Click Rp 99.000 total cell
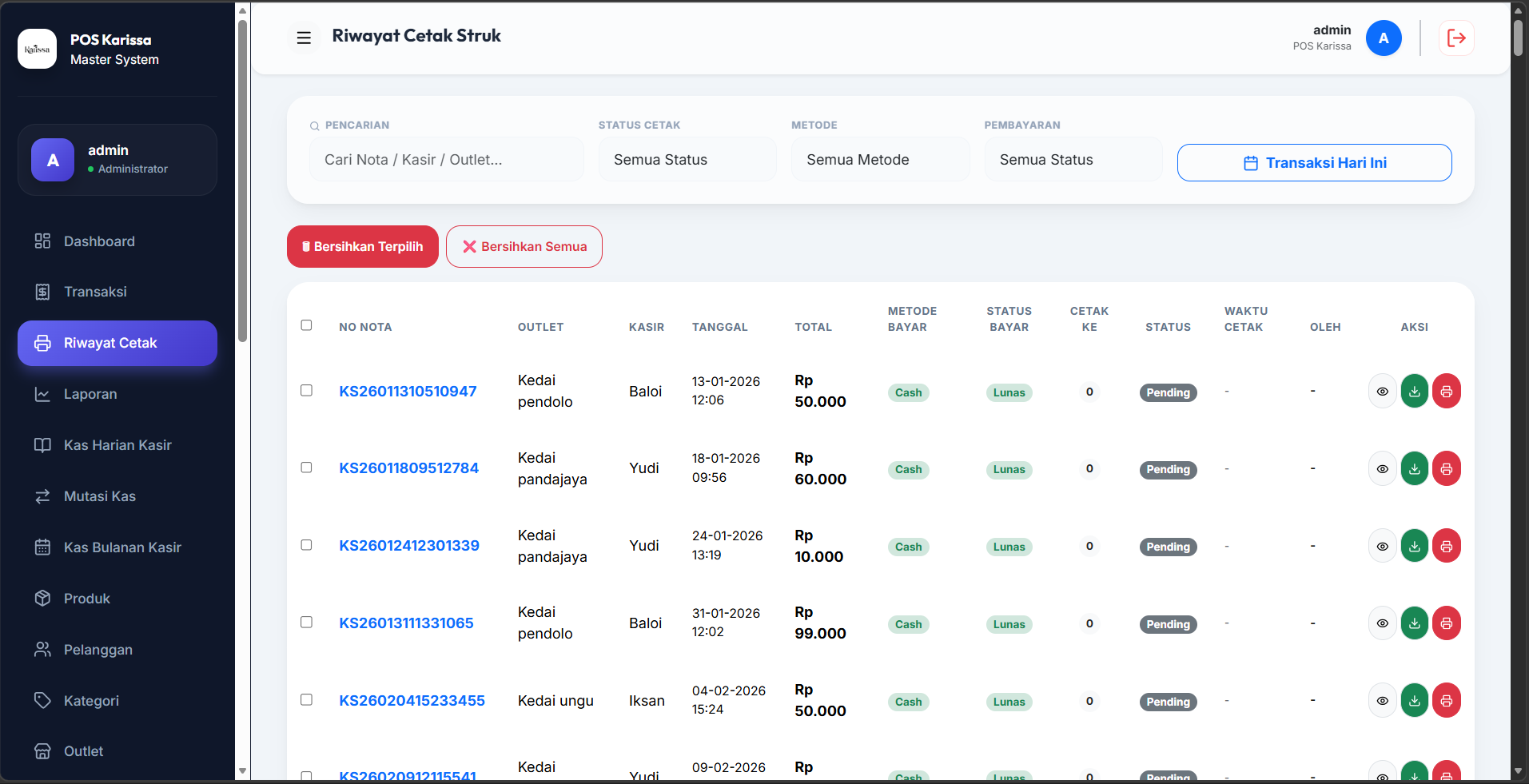The height and width of the screenshot is (784, 1529). (820, 623)
